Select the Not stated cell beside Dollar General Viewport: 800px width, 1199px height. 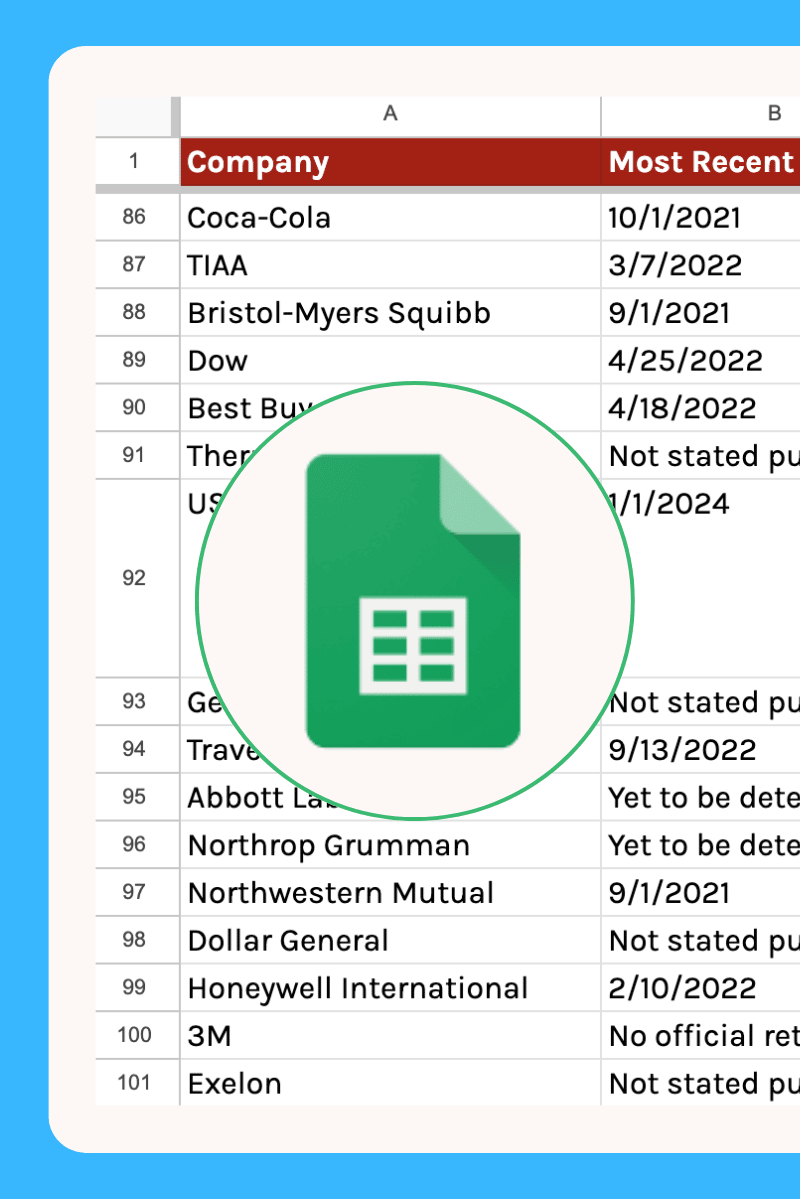(x=701, y=940)
